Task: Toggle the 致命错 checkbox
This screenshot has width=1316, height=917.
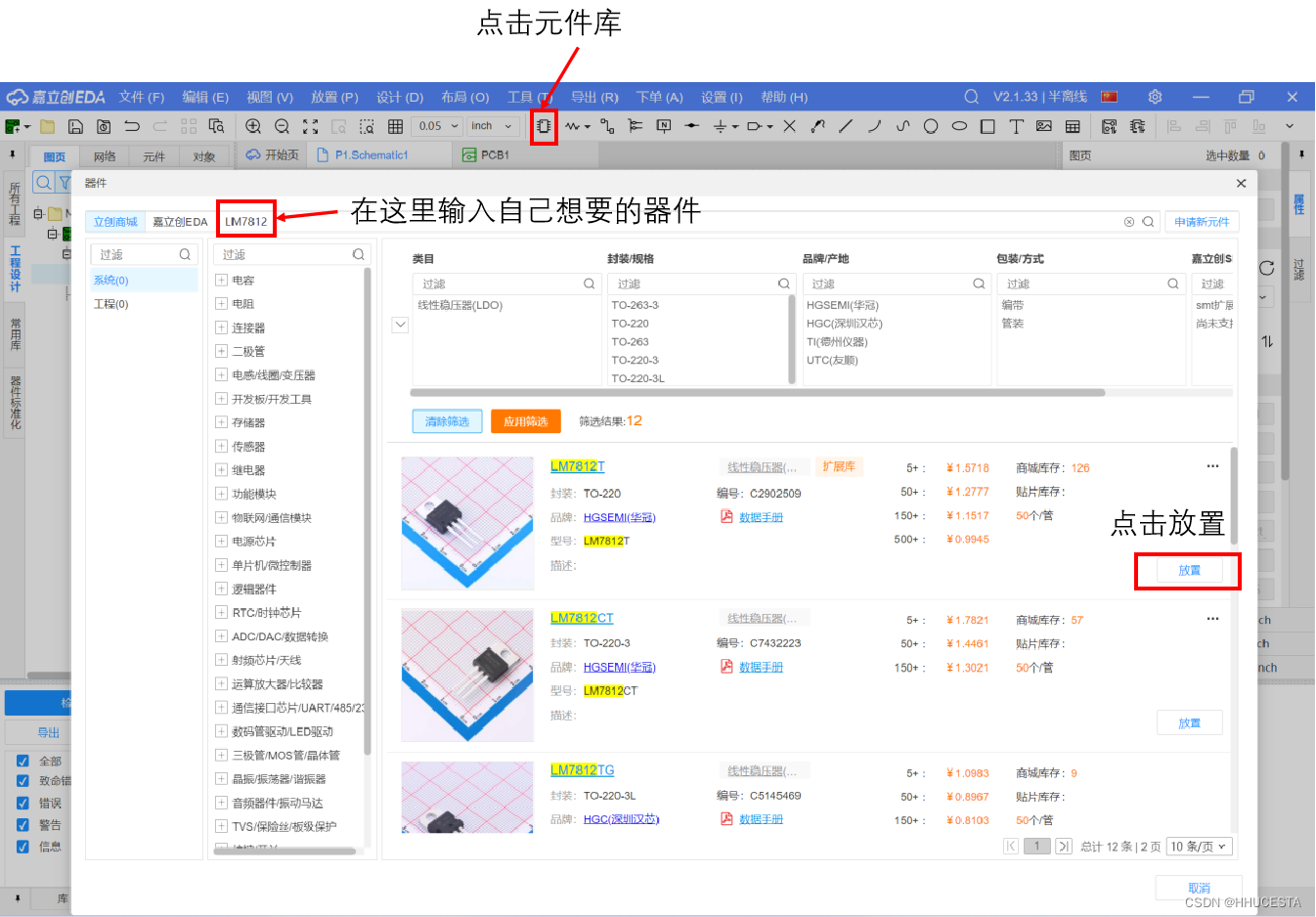Action: coord(22,781)
